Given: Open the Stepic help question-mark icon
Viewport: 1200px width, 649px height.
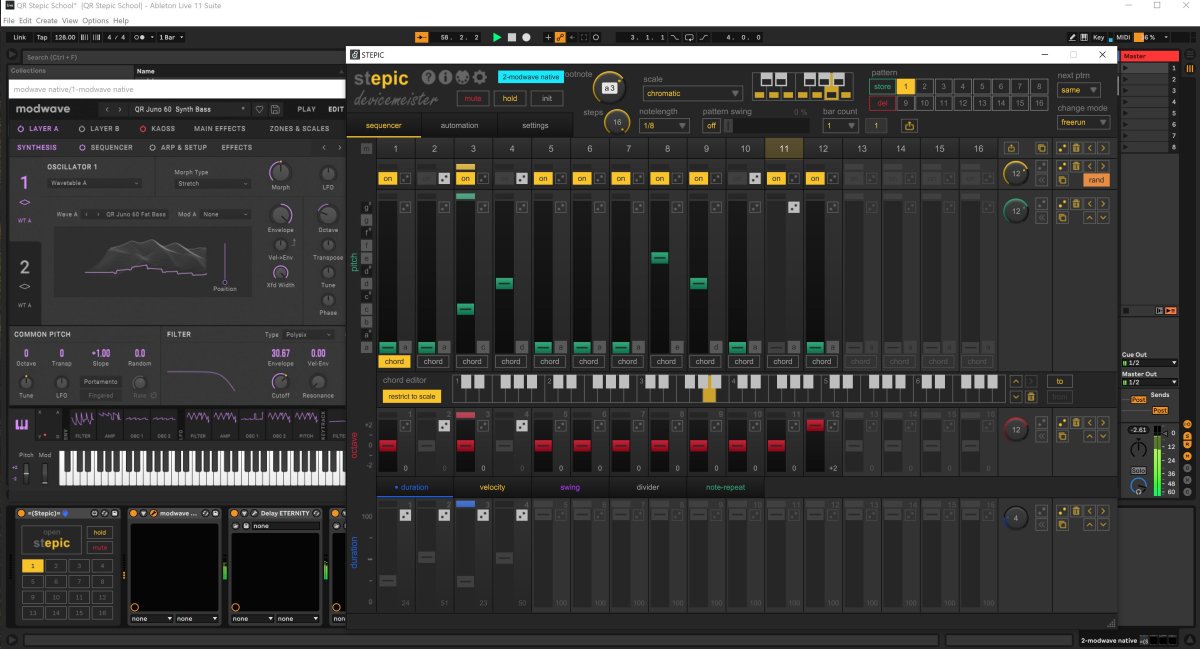Looking at the screenshot, I should 430,77.
